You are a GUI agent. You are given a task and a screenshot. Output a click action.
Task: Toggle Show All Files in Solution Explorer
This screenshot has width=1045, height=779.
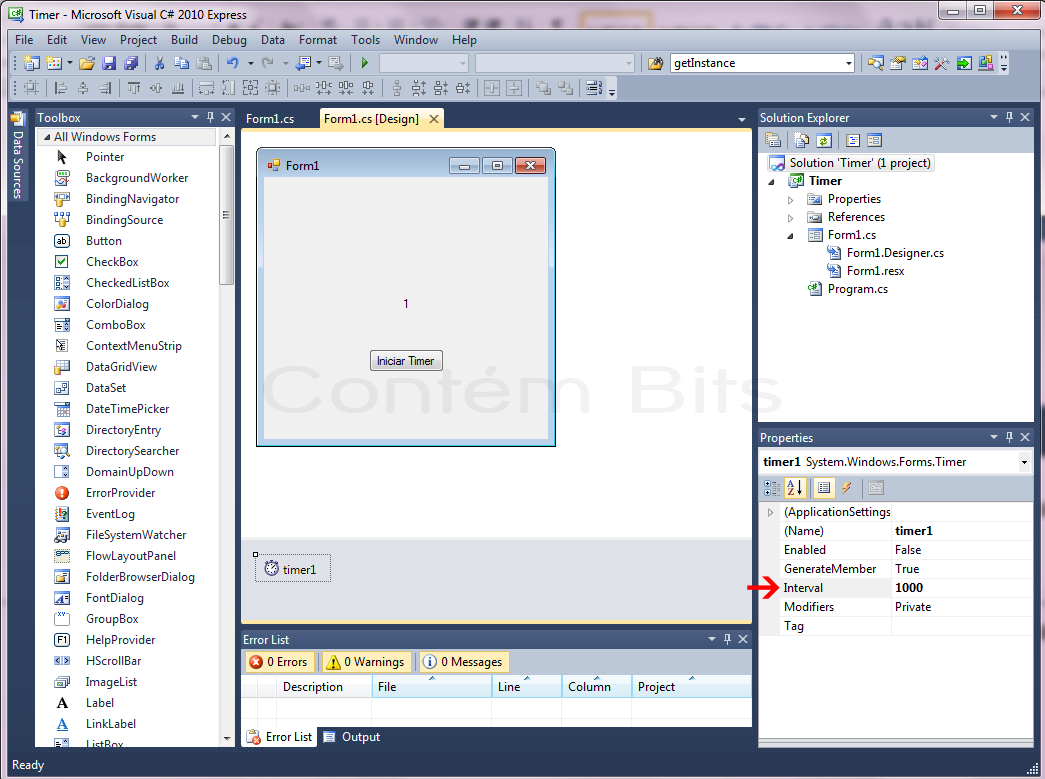point(802,141)
